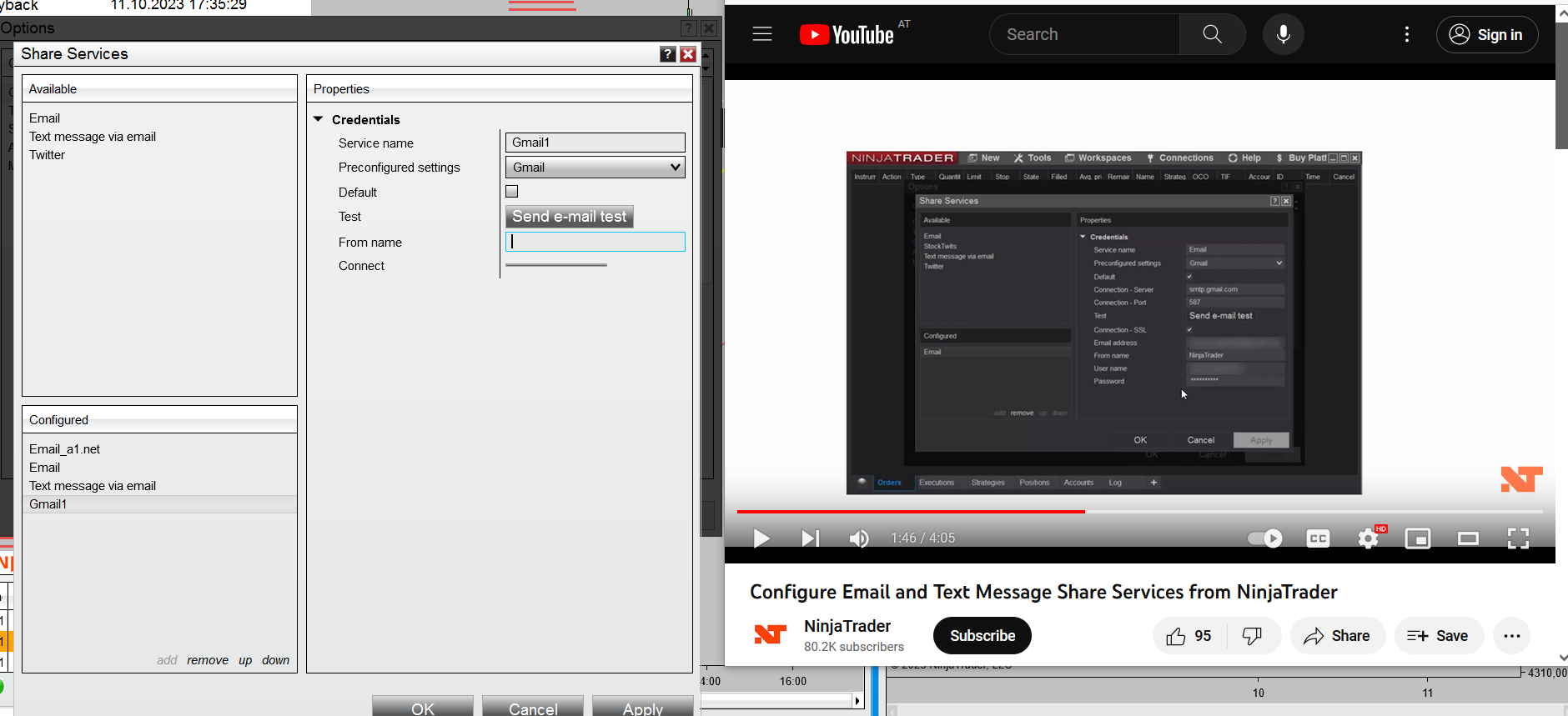This screenshot has height=716, width=1568.
Task: Select Text message via email in Available
Action: (93, 137)
